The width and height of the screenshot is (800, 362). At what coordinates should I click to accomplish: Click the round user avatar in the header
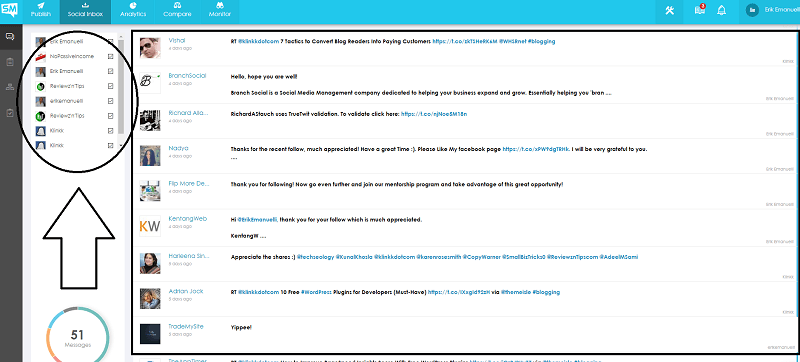coord(752,10)
